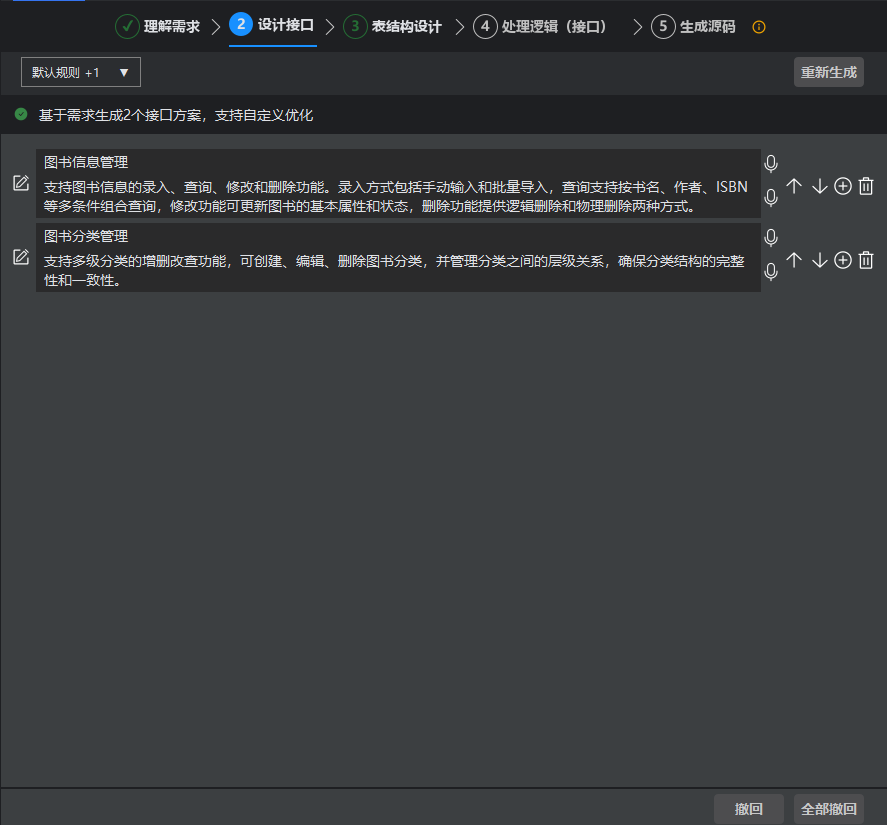The width and height of the screenshot is (887, 825).
Task: Click the info icon after 生成源码
Action: coord(758,27)
